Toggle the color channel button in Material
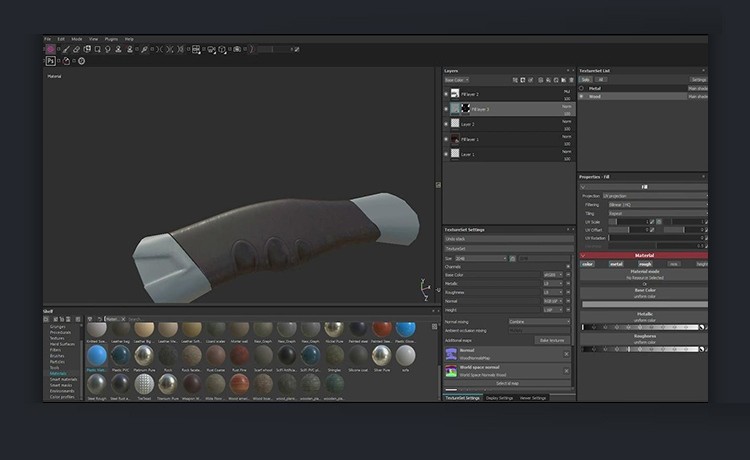Image resolution: width=750 pixels, height=460 pixels. pos(587,264)
